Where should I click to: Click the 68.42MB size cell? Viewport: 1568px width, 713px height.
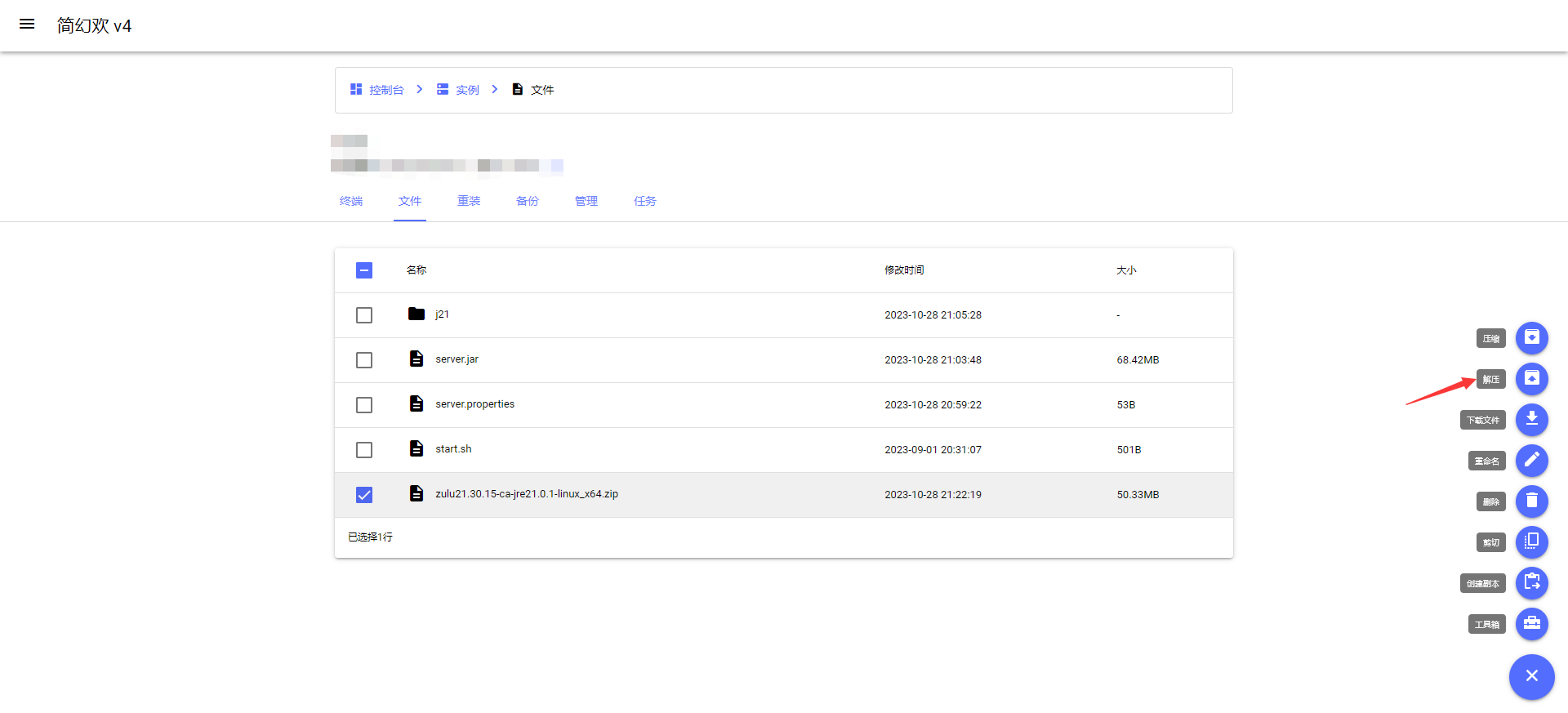[x=1138, y=360]
